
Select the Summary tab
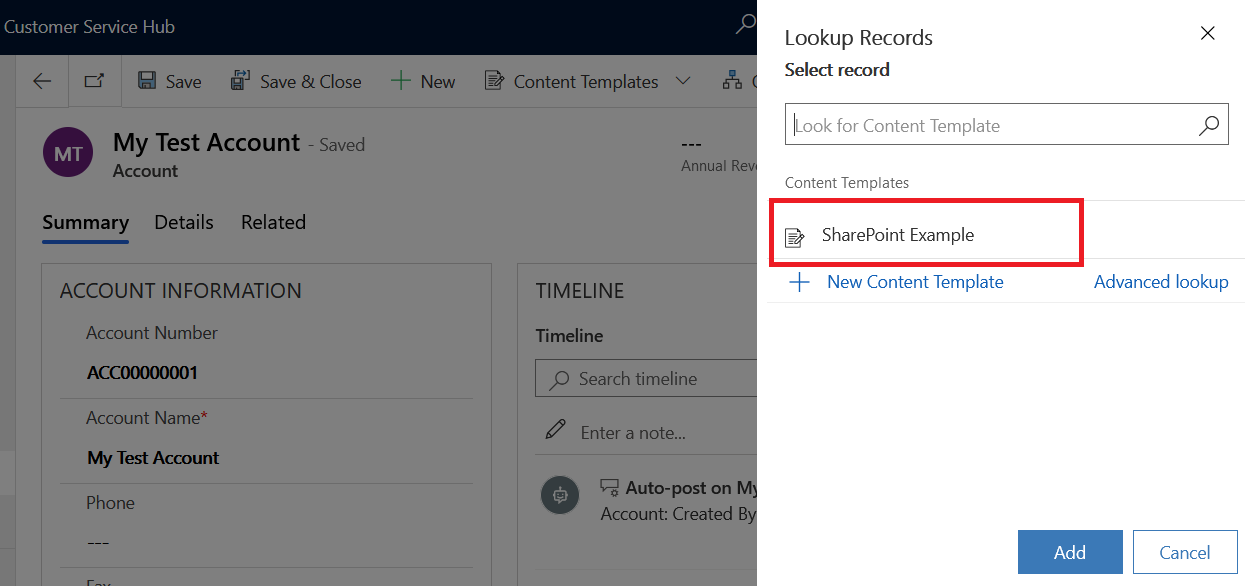pos(85,222)
